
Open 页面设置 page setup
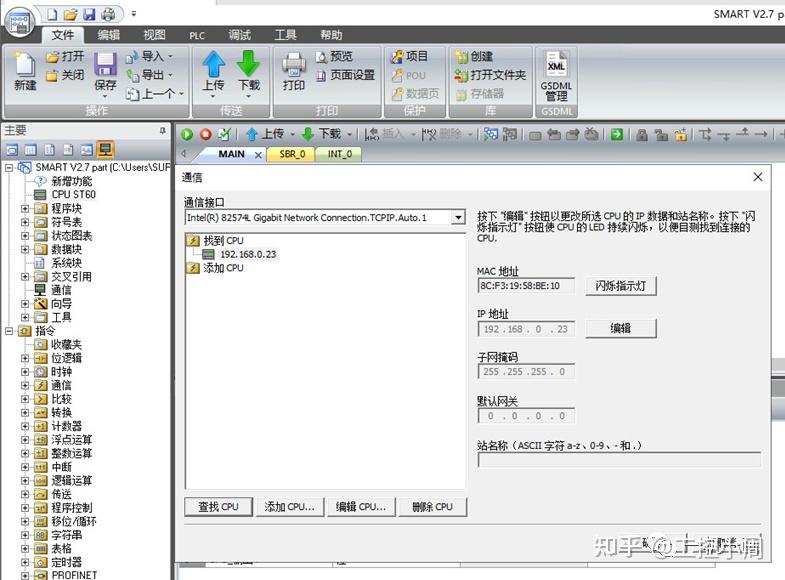click(x=345, y=75)
